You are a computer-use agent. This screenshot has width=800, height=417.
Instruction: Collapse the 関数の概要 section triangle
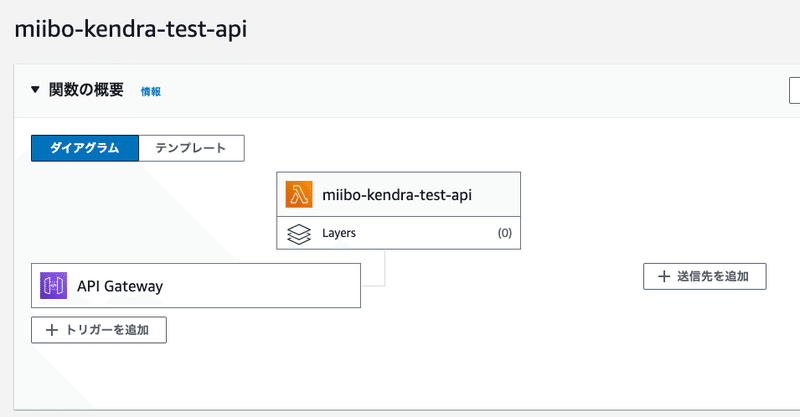(35, 90)
